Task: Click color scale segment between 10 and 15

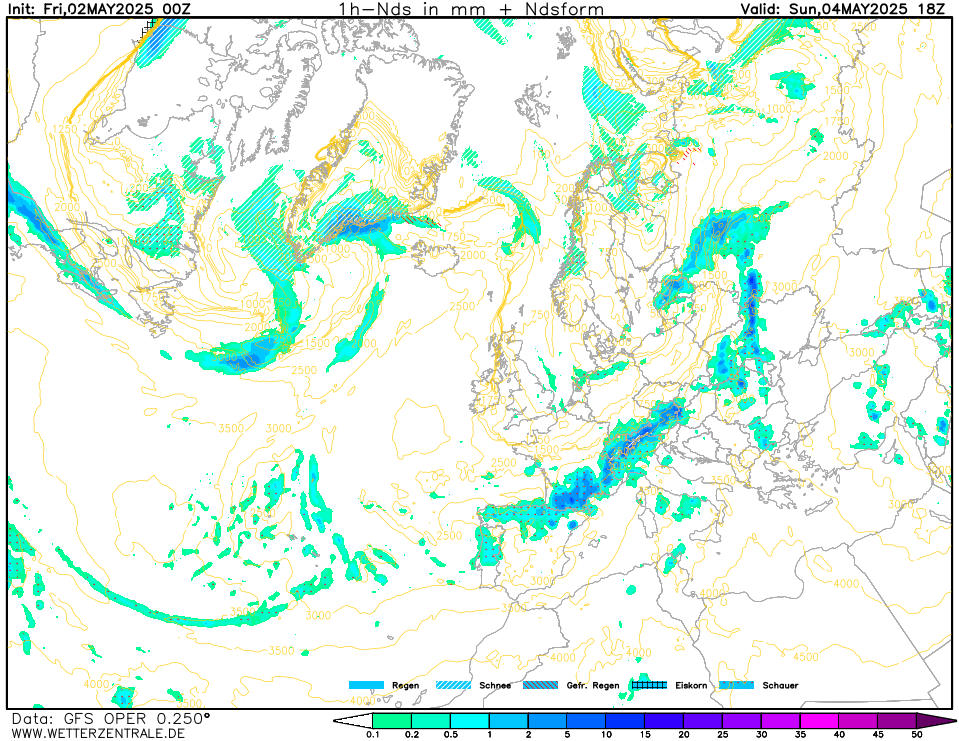Action: (626, 720)
